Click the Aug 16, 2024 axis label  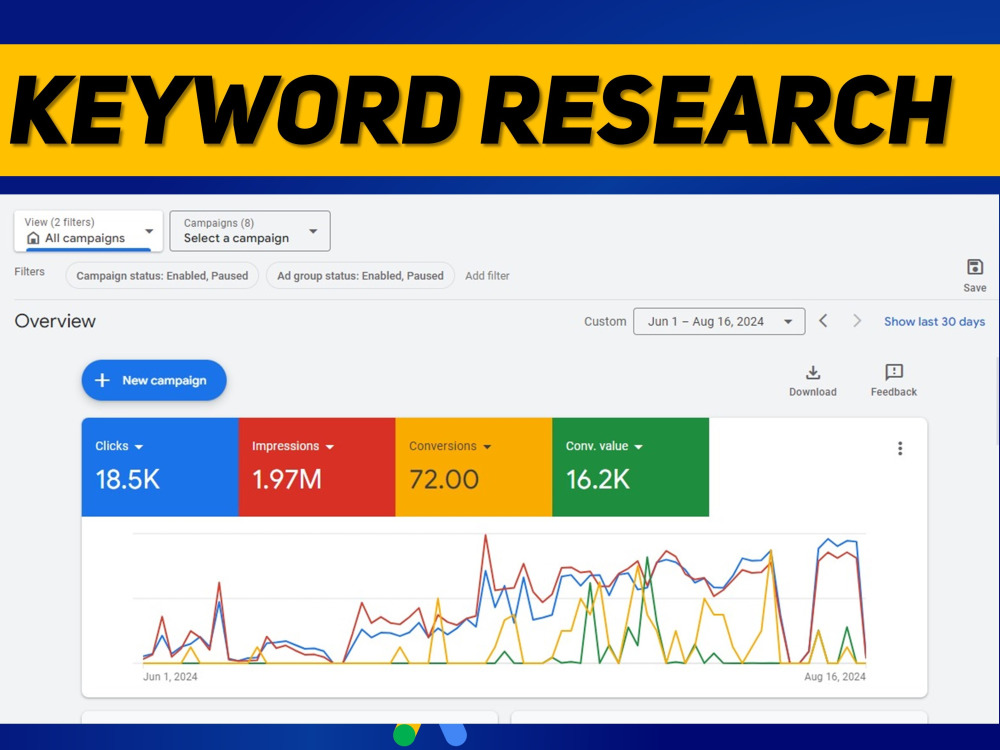point(835,677)
